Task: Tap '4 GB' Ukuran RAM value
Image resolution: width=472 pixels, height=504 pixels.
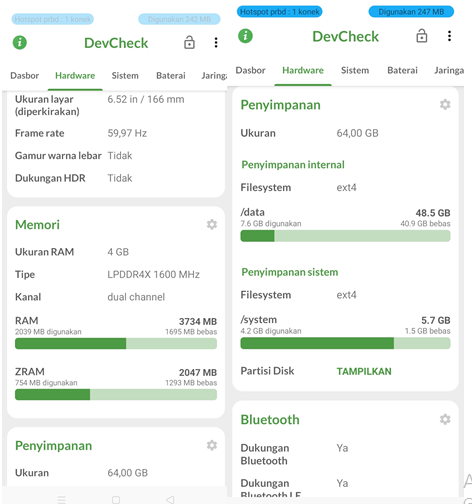Action: 118,252
